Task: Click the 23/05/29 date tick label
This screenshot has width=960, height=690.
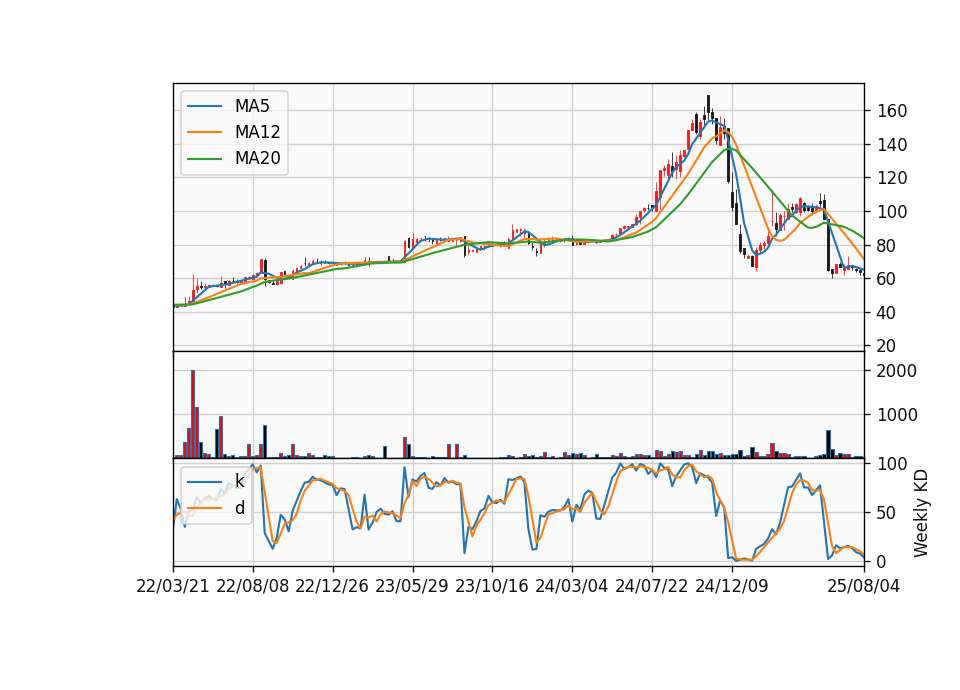Action: [412, 586]
